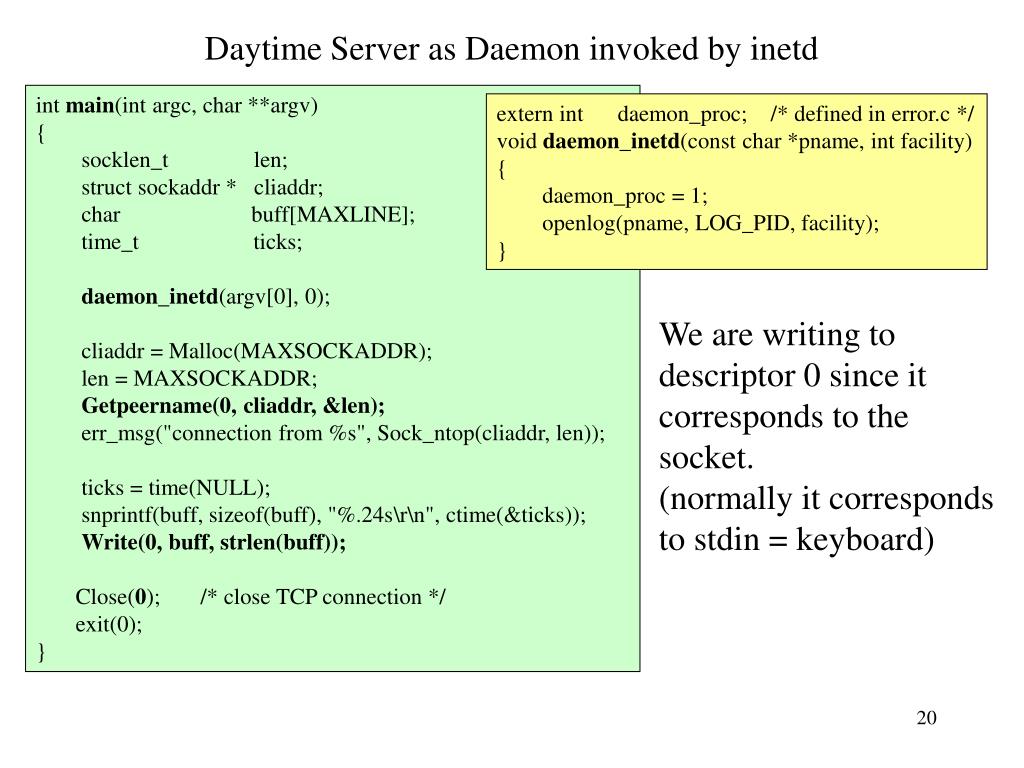Click the note line 'descriptor 0 since it'
Viewport: 1024px width, 768px height.
[x=793, y=377]
